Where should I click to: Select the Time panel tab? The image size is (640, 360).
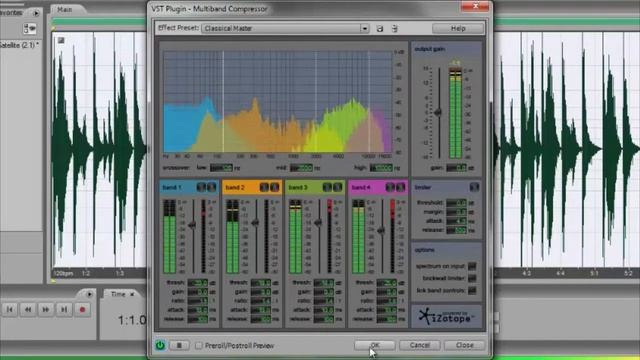pyautogui.click(x=118, y=294)
